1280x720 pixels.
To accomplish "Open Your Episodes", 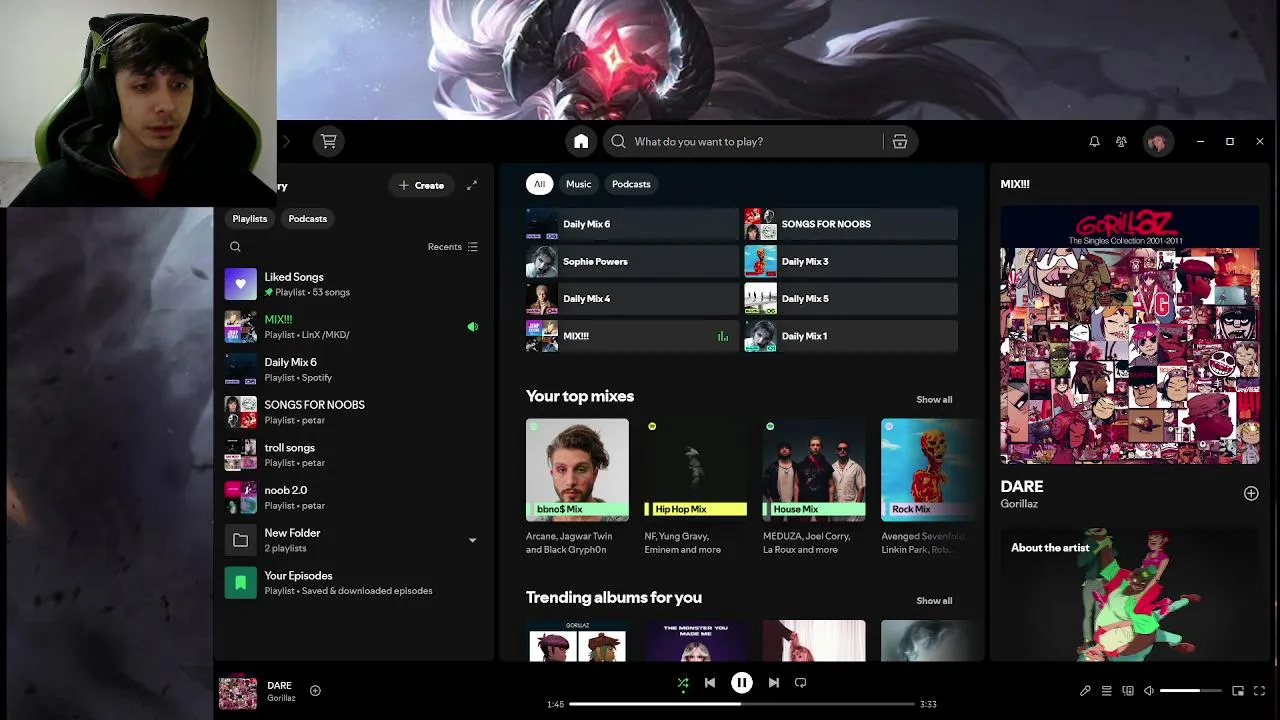I will coord(352,583).
